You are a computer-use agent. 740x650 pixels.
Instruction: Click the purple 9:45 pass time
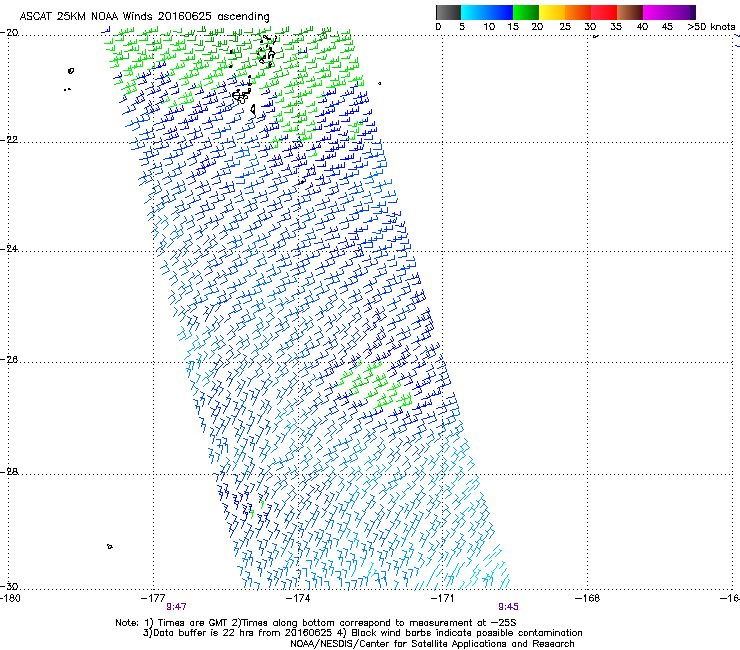[508, 607]
